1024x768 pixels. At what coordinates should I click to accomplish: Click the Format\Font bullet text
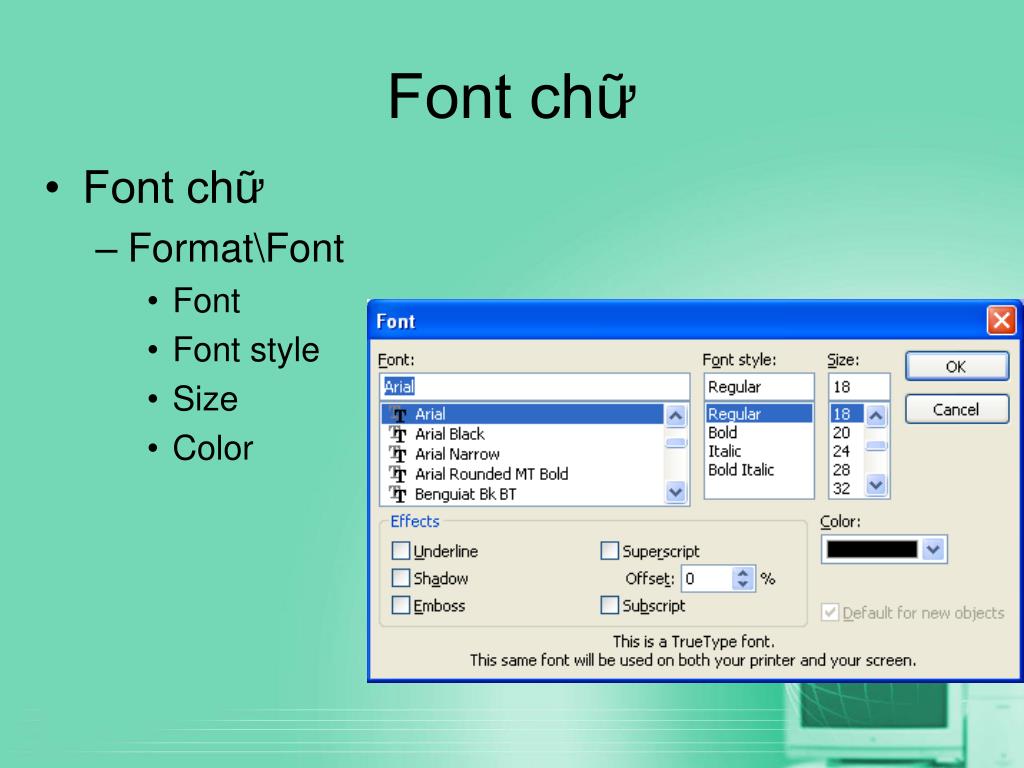point(236,248)
